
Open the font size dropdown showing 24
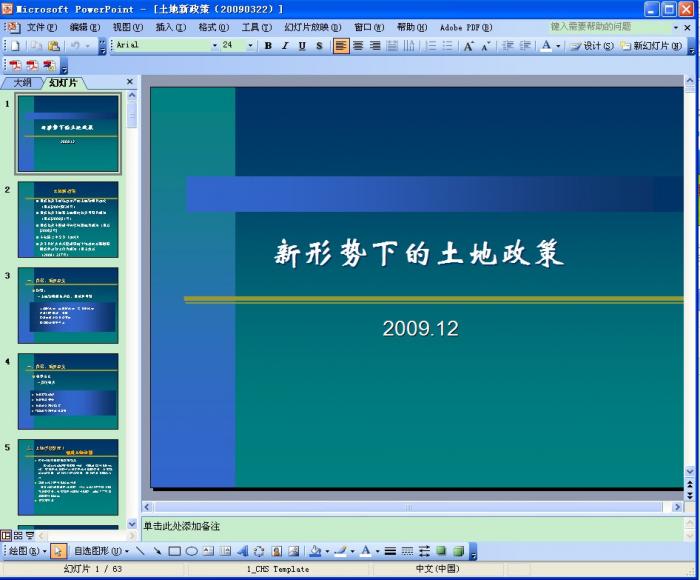pyautogui.click(x=250, y=46)
